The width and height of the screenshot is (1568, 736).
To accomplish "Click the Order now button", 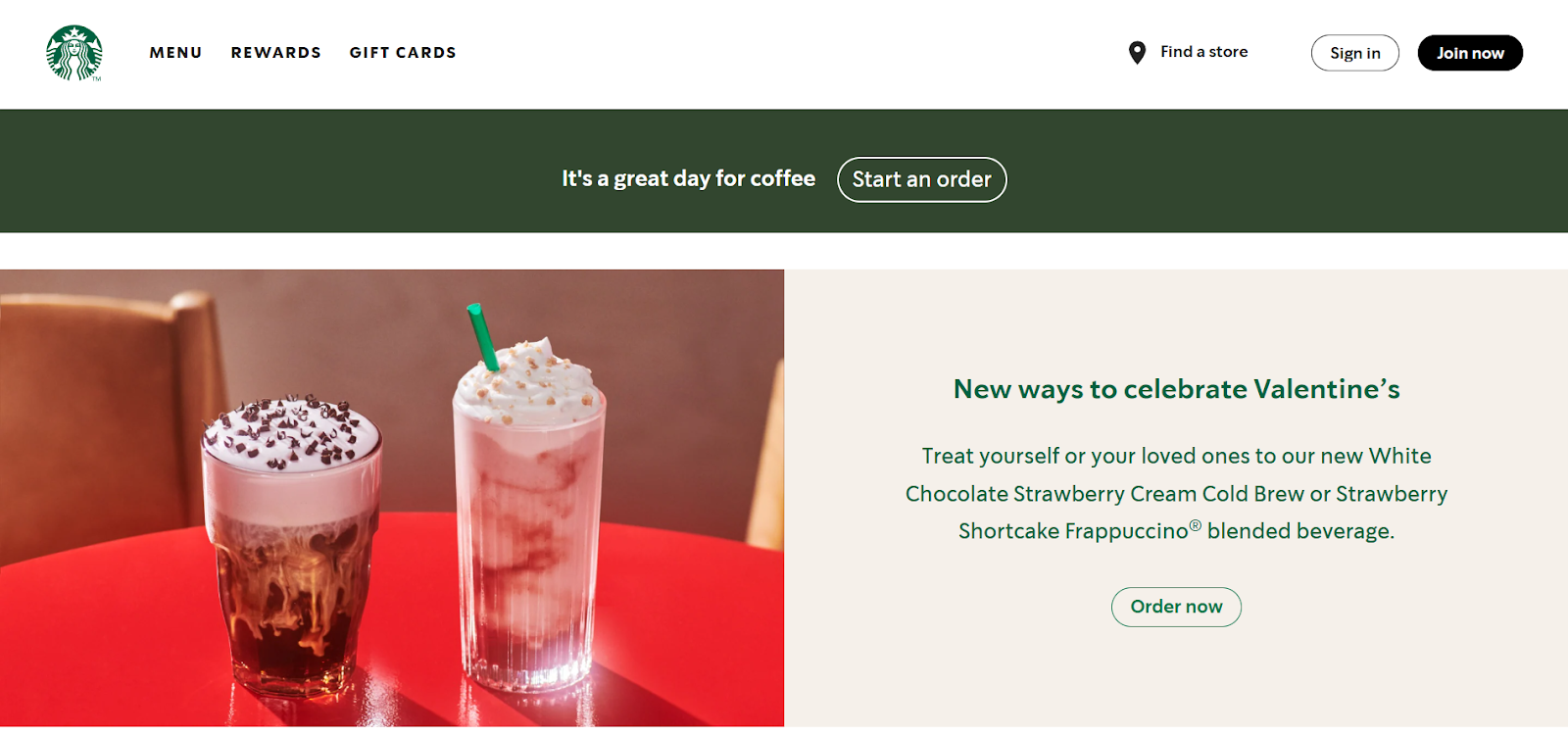I will [x=1176, y=607].
